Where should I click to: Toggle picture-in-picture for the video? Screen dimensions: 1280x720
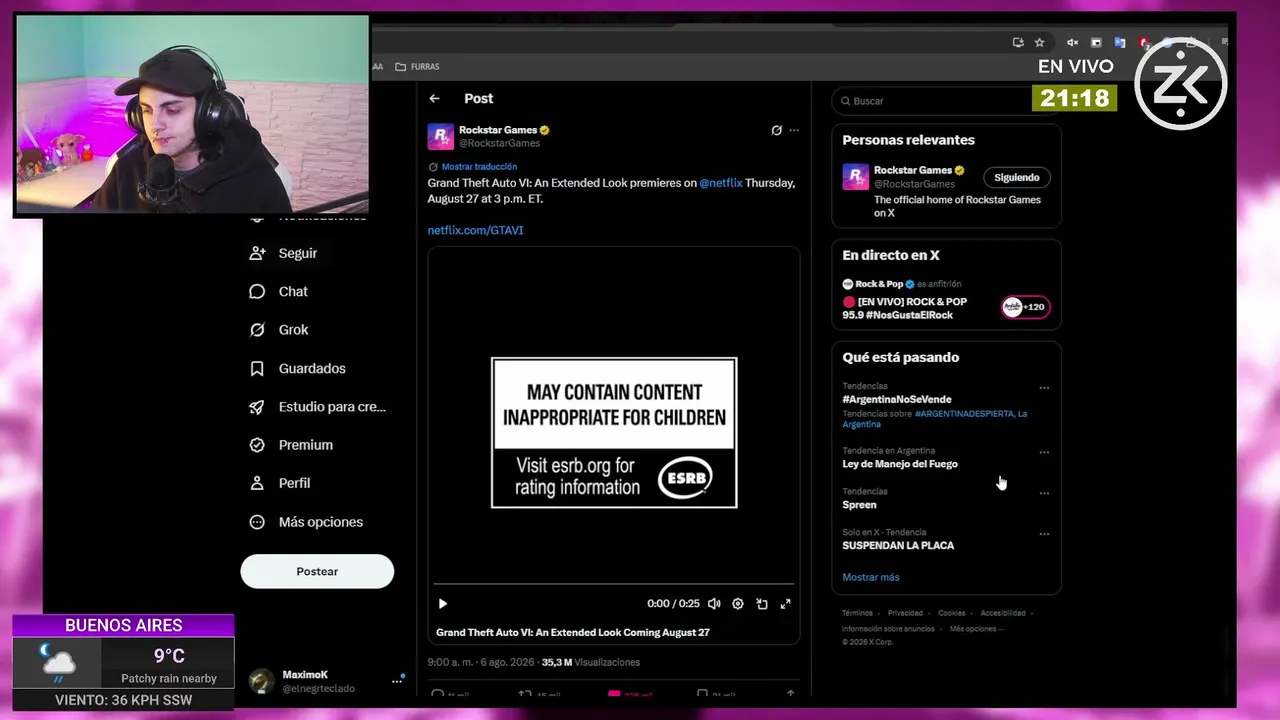762,604
